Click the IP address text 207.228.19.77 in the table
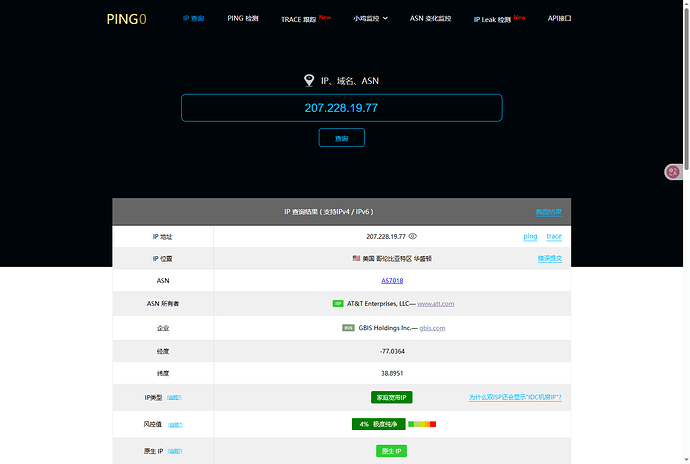Screen dimensions: 690x464 [x=386, y=236]
